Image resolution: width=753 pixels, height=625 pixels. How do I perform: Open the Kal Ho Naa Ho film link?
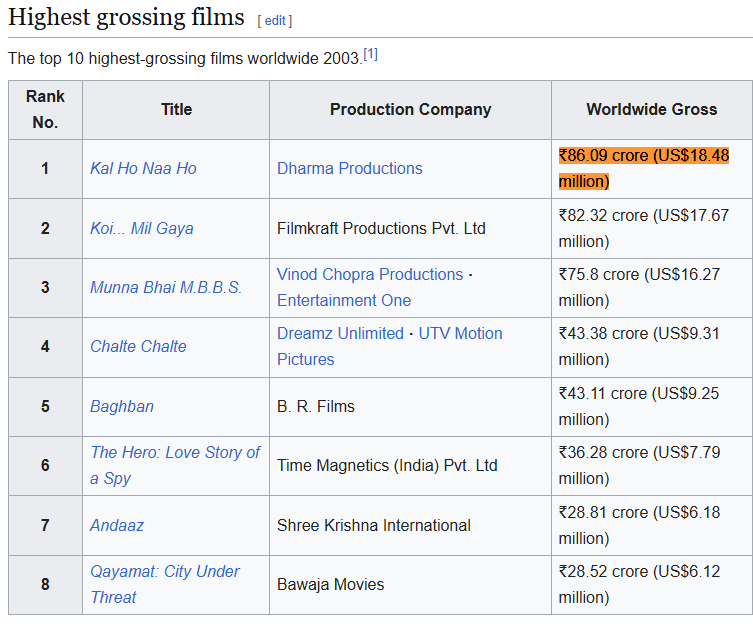pyautogui.click(x=143, y=169)
